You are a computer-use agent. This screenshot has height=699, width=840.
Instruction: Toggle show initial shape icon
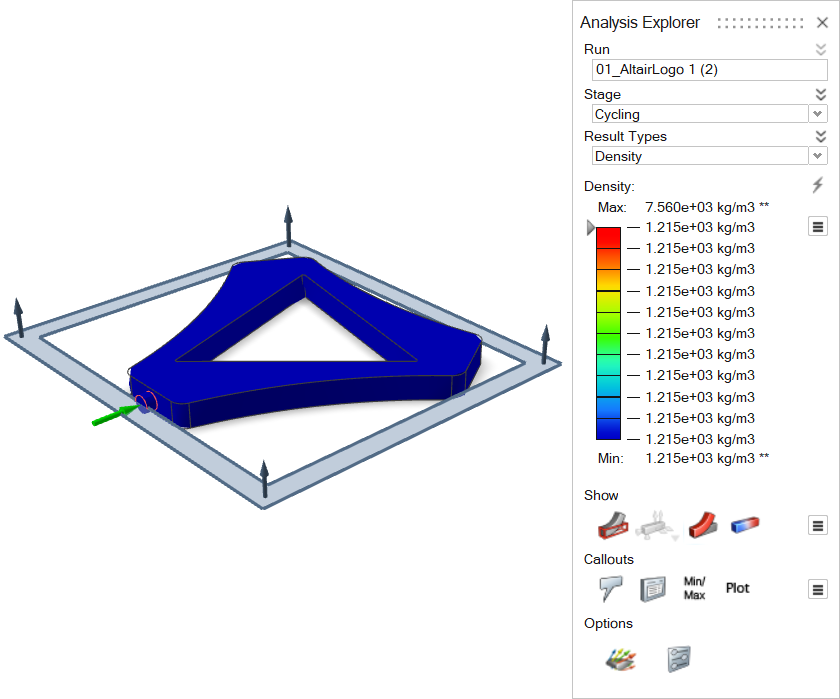[613, 525]
